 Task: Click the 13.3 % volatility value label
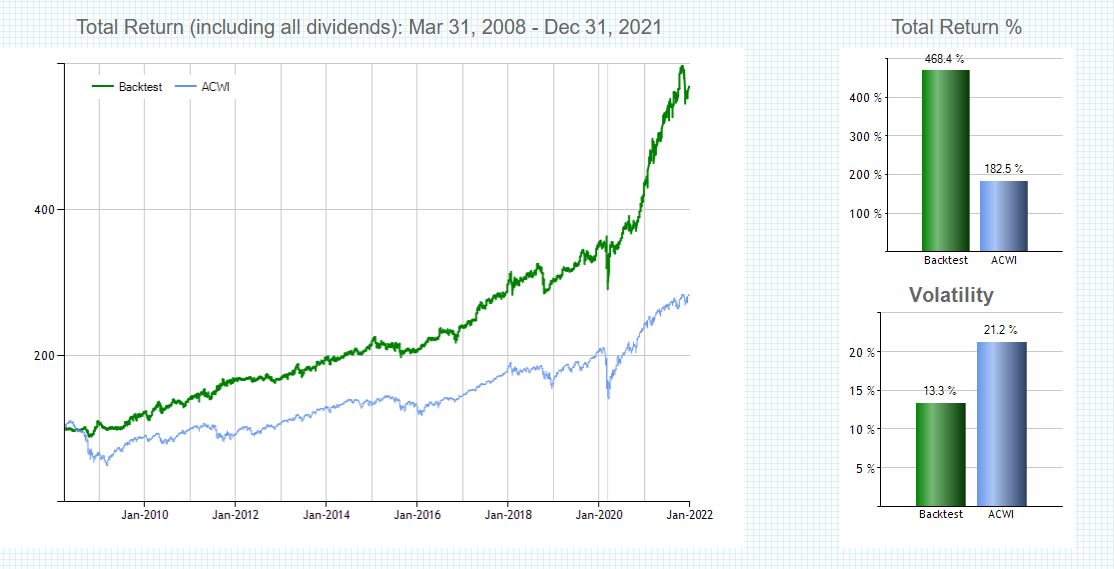939,391
